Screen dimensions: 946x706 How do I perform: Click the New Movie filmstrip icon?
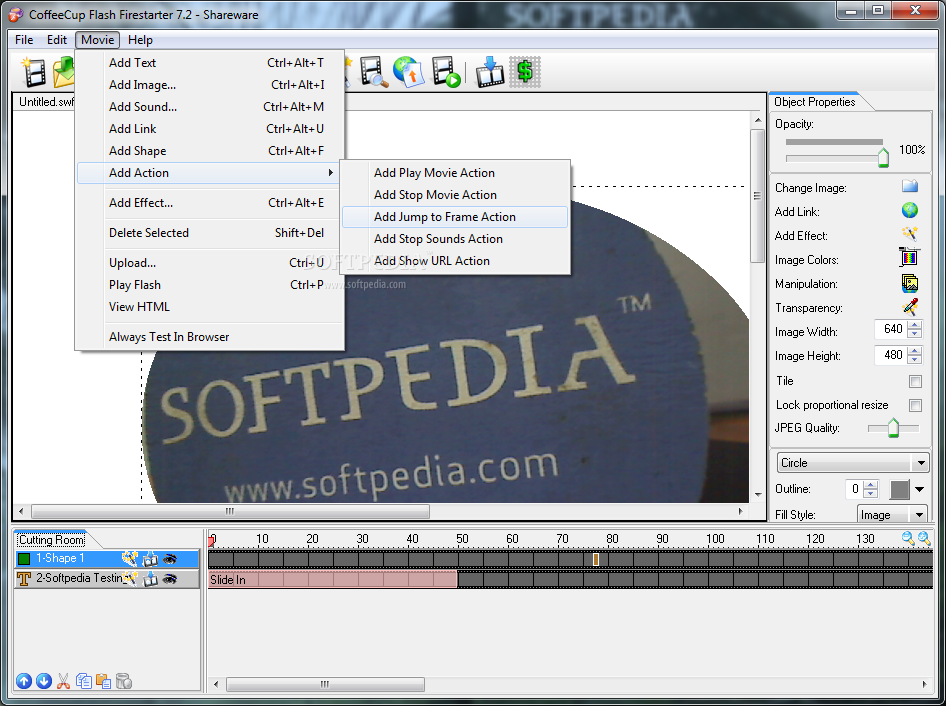33,72
